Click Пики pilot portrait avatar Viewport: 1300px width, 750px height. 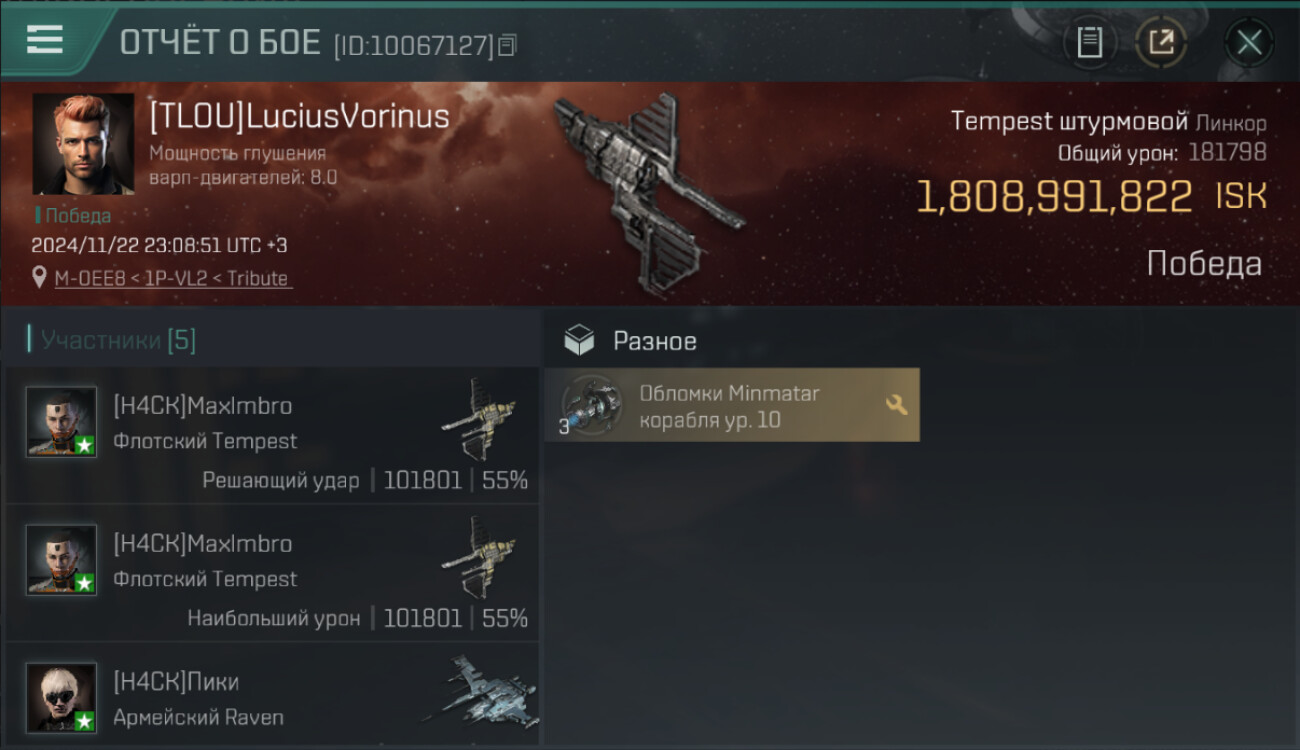pyautogui.click(x=61, y=697)
